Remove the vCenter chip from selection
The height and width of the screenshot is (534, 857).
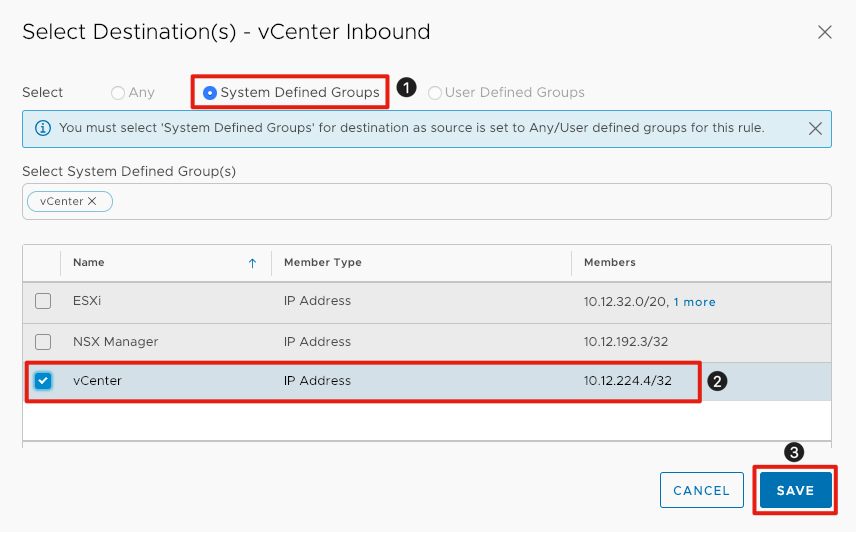tap(92, 201)
